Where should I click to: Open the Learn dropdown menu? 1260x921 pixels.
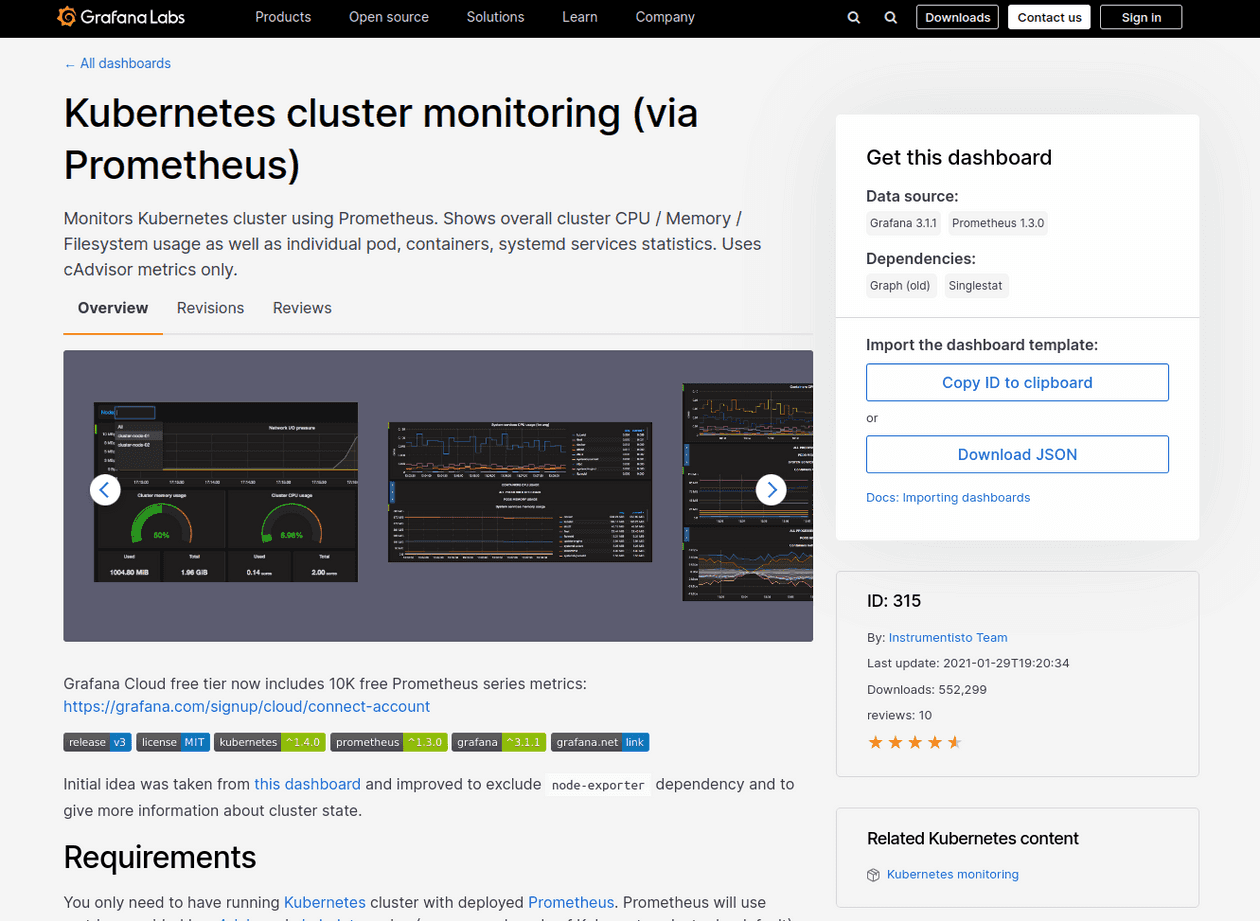580,17
